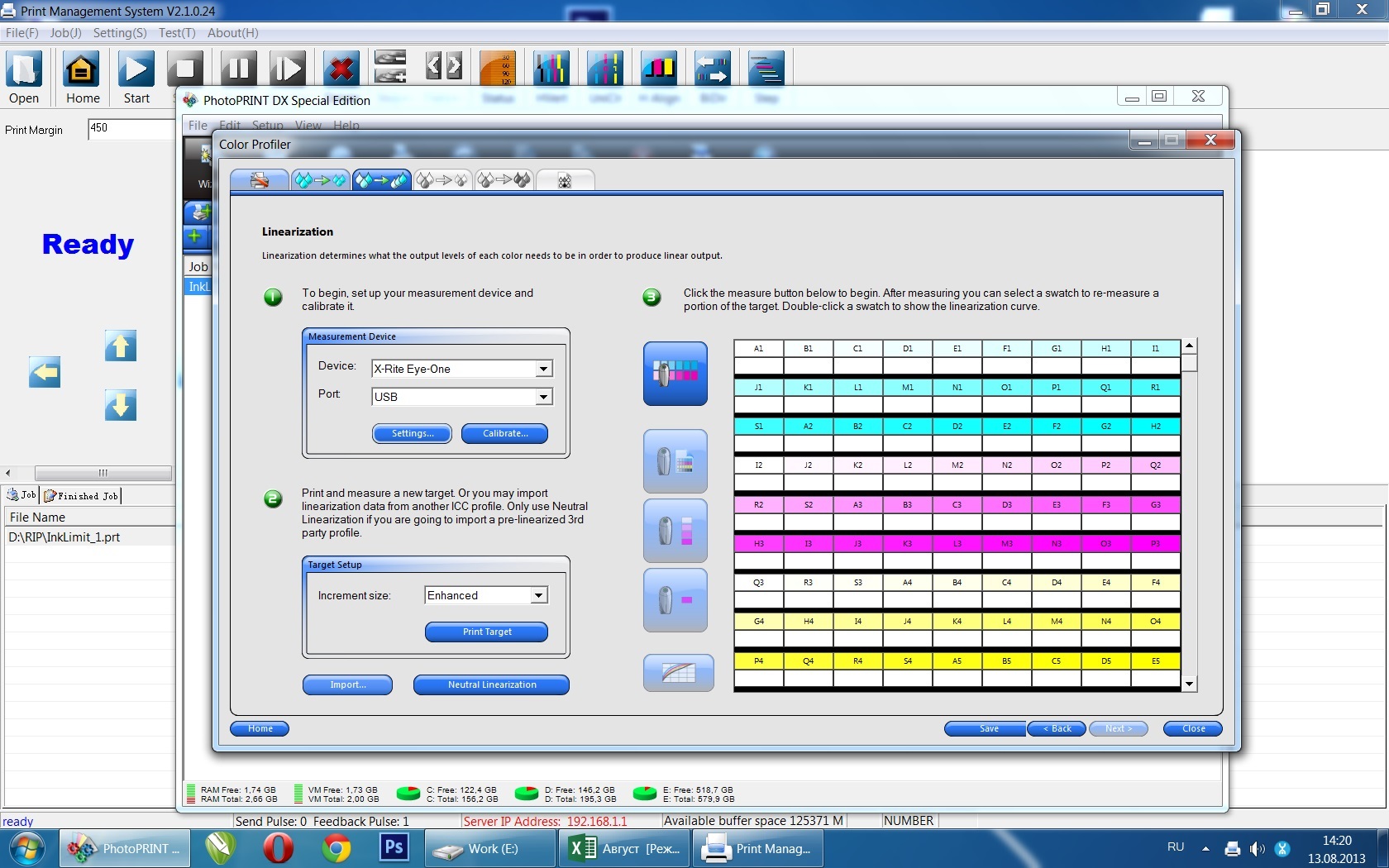1389x868 pixels.
Task: Click the stepped colored lines toolbar icon
Action: tap(766, 69)
